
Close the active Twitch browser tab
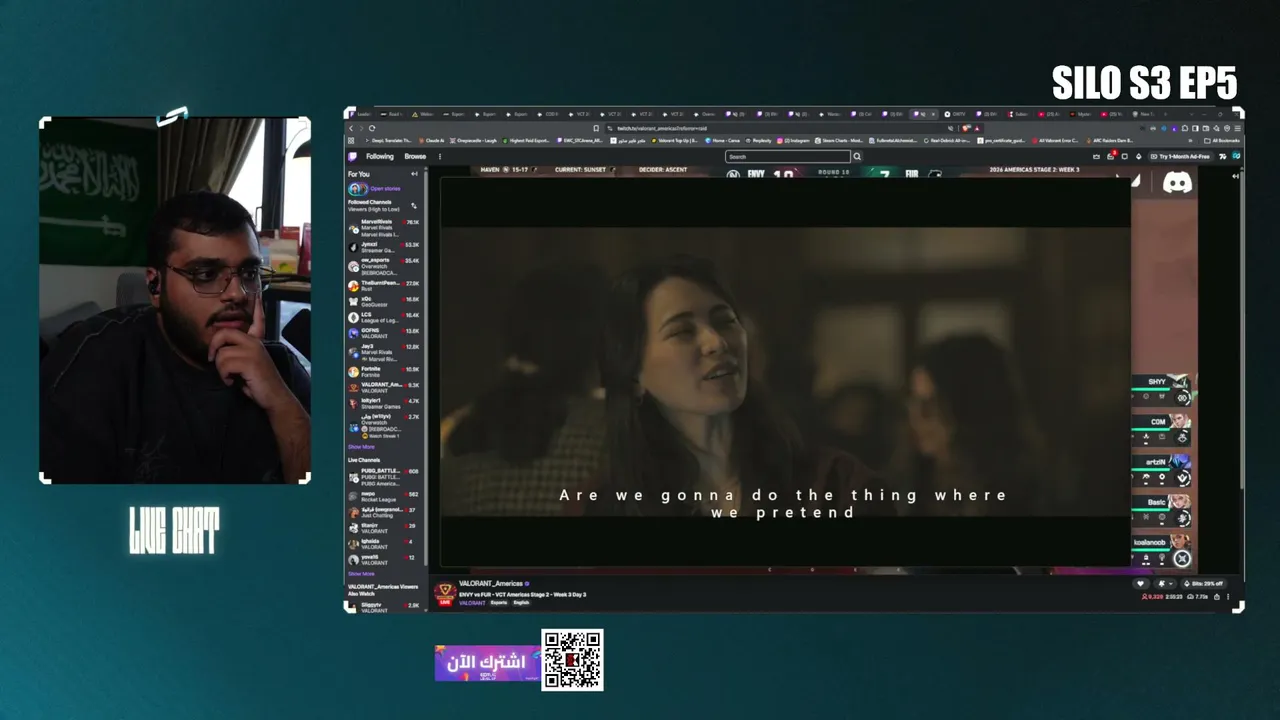click(933, 114)
